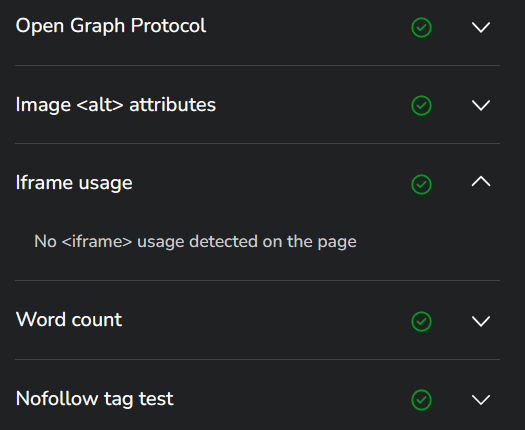Click the green status check for Iframe usage
The width and height of the screenshot is (525, 430).
click(421, 184)
